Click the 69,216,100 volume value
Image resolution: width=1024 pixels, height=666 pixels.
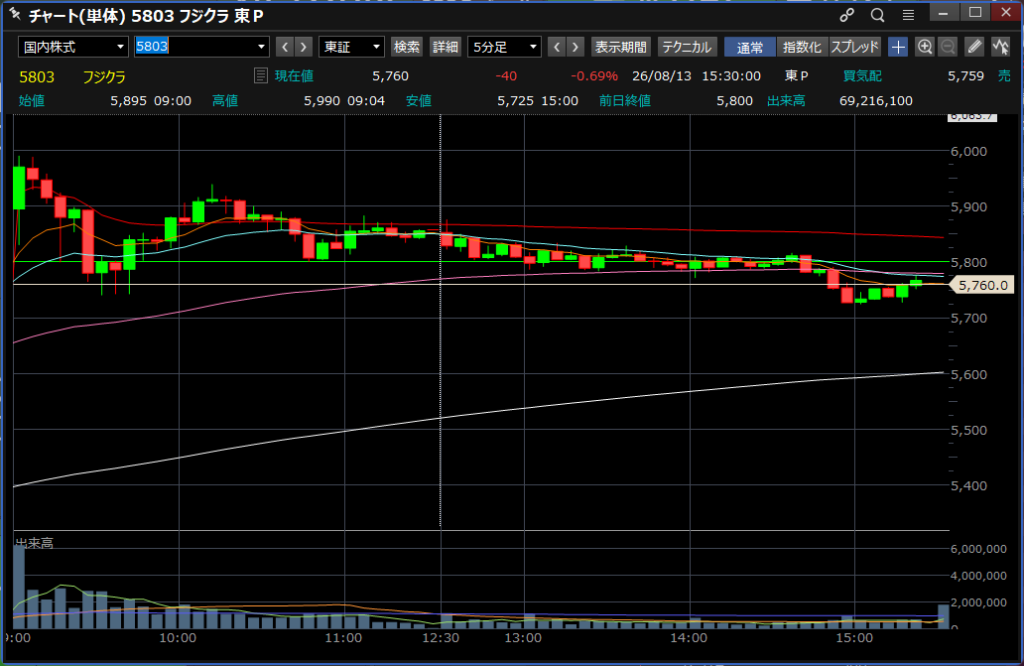tap(876, 101)
